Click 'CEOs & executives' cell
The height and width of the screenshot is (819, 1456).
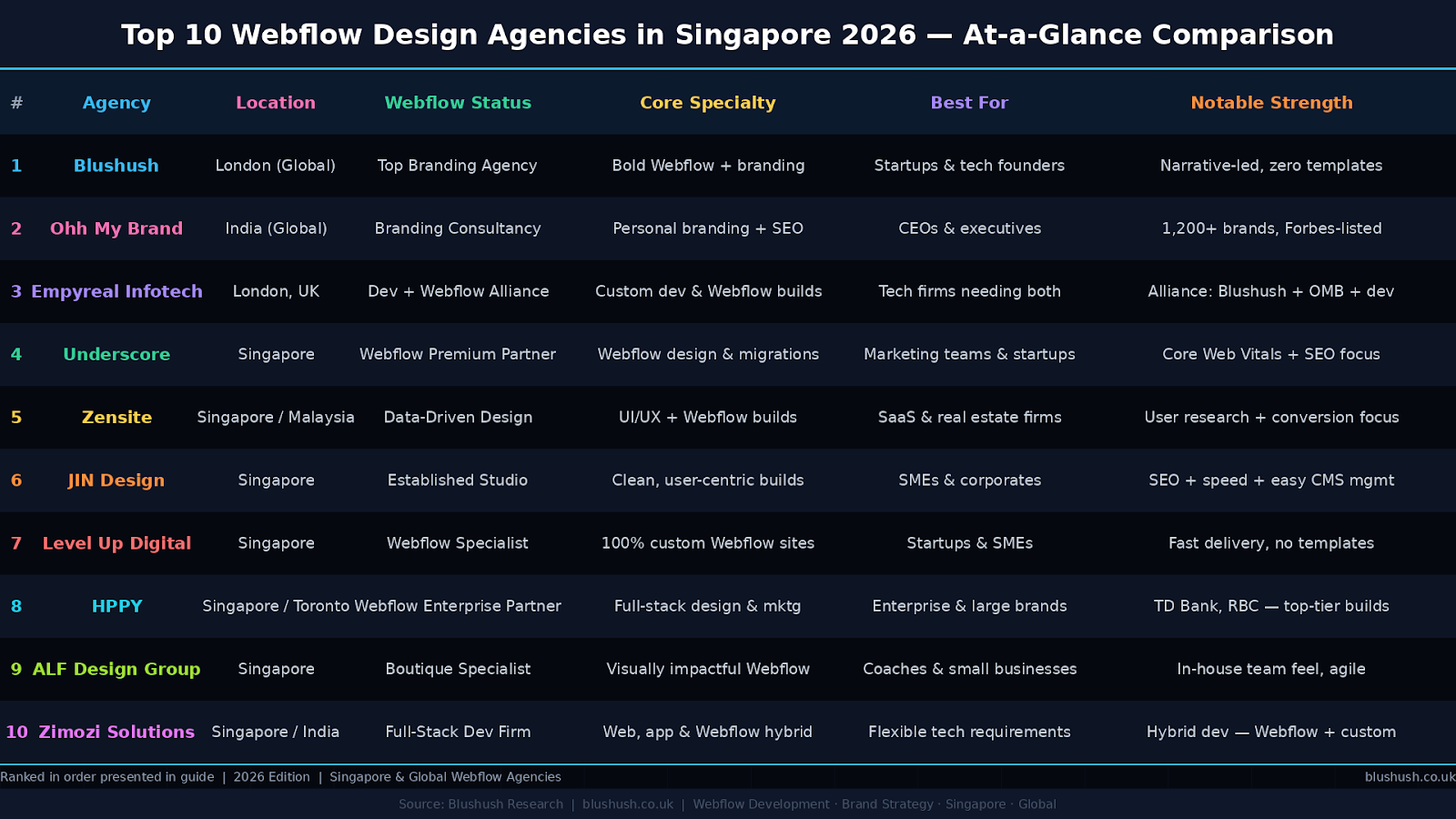(x=969, y=228)
